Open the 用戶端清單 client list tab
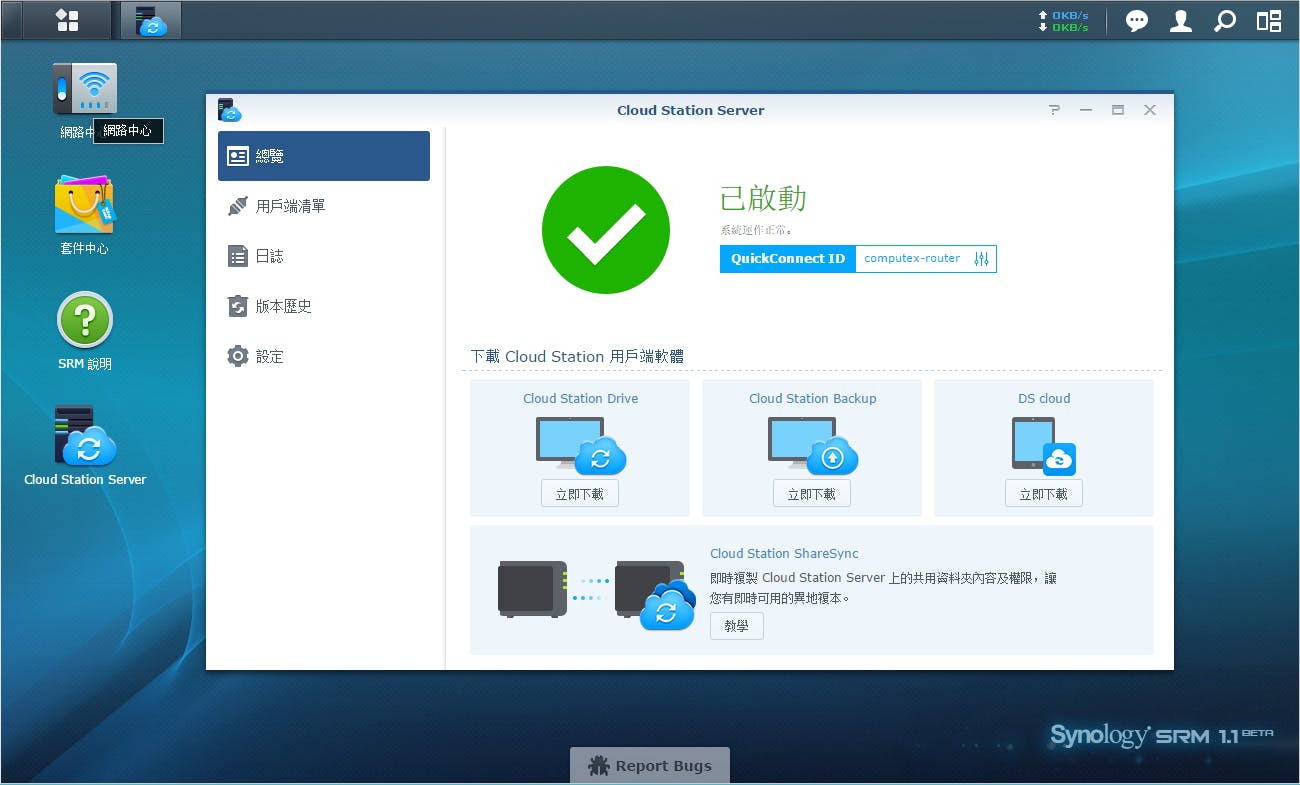 (324, 206)
